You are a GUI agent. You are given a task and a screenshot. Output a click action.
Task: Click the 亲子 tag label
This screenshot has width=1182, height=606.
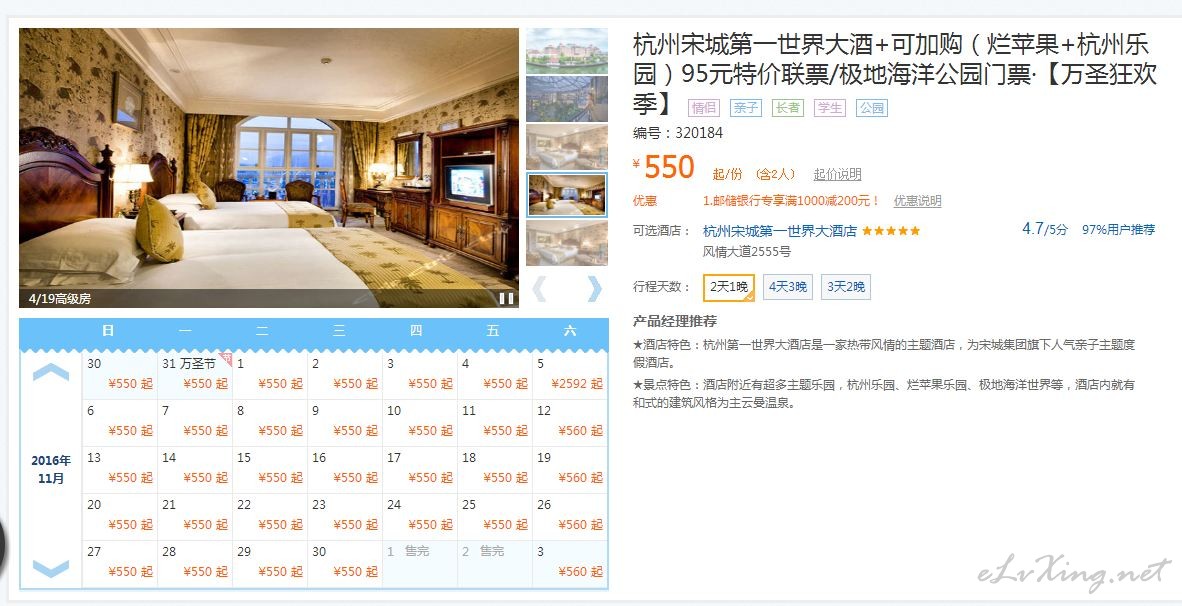[x=746, y=108]
